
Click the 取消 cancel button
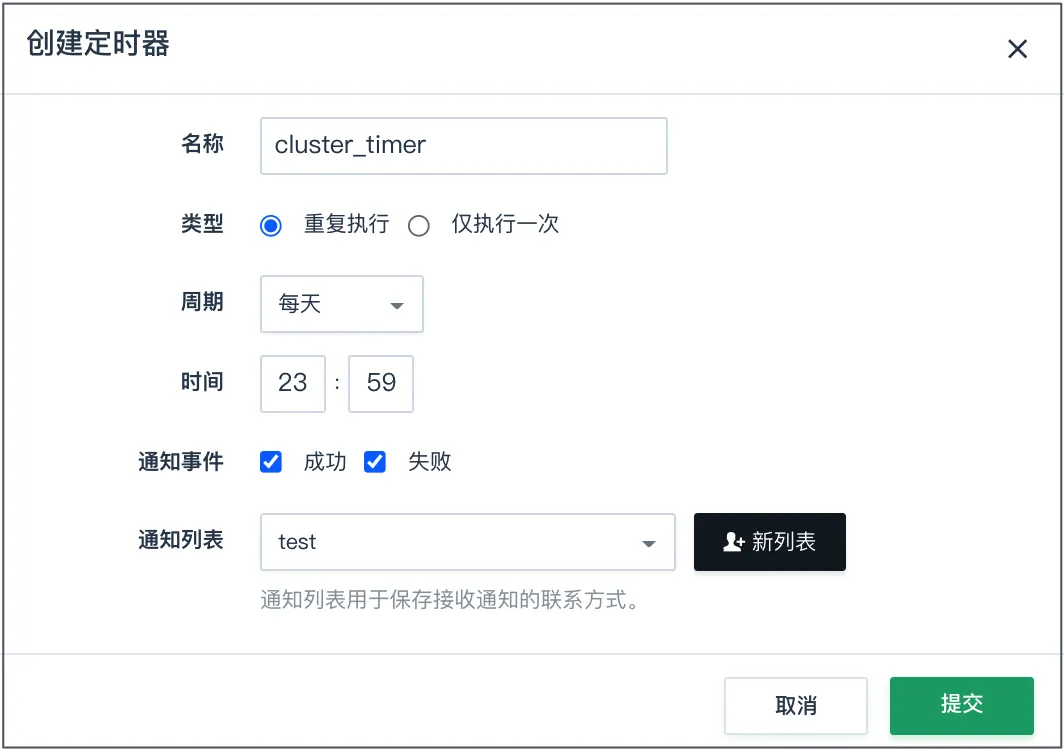[x=796, y=705]
